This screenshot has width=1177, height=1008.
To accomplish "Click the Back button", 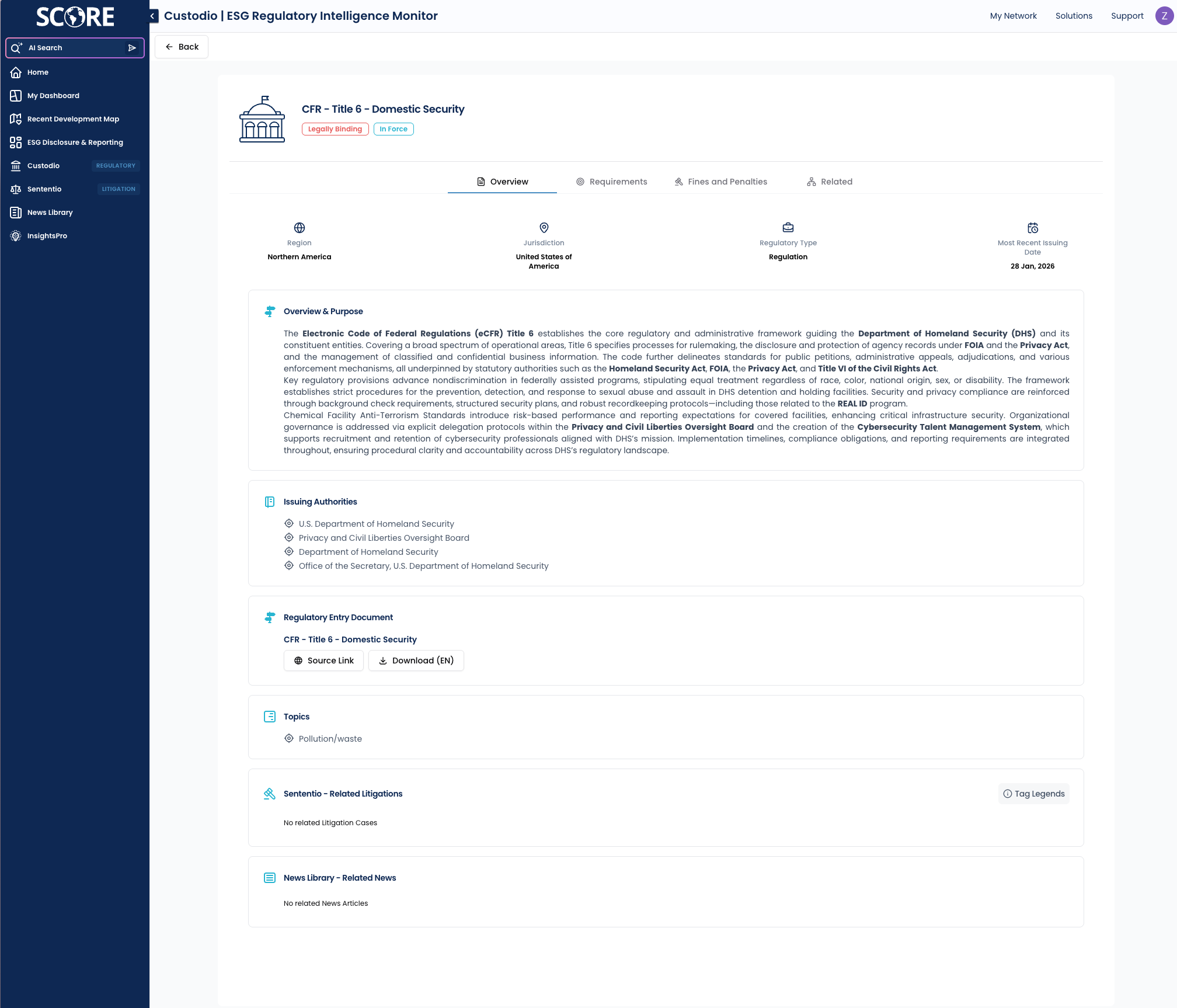I will pos(182,47).
